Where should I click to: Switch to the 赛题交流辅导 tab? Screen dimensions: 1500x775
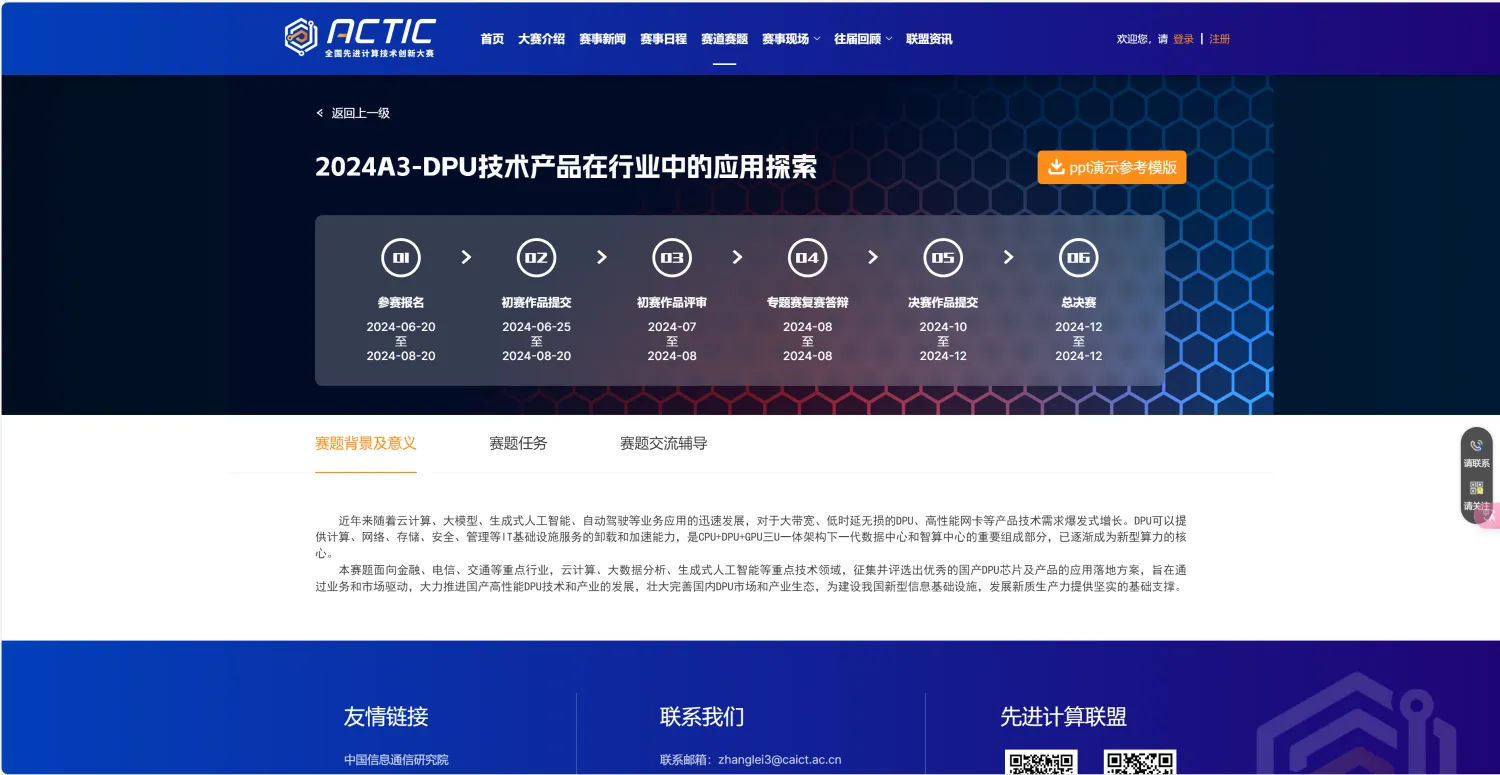(x=663, y=443)
